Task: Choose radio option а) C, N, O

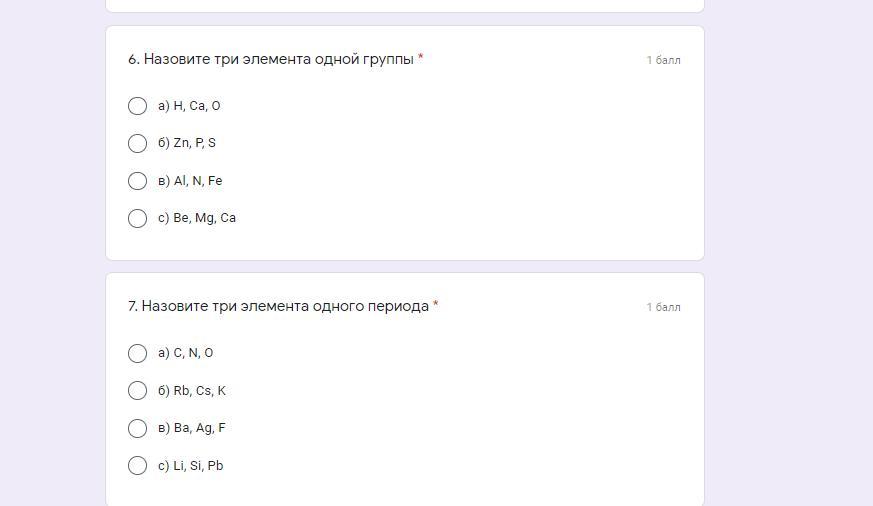Action: pyautogui.click(x=138, y=353)
